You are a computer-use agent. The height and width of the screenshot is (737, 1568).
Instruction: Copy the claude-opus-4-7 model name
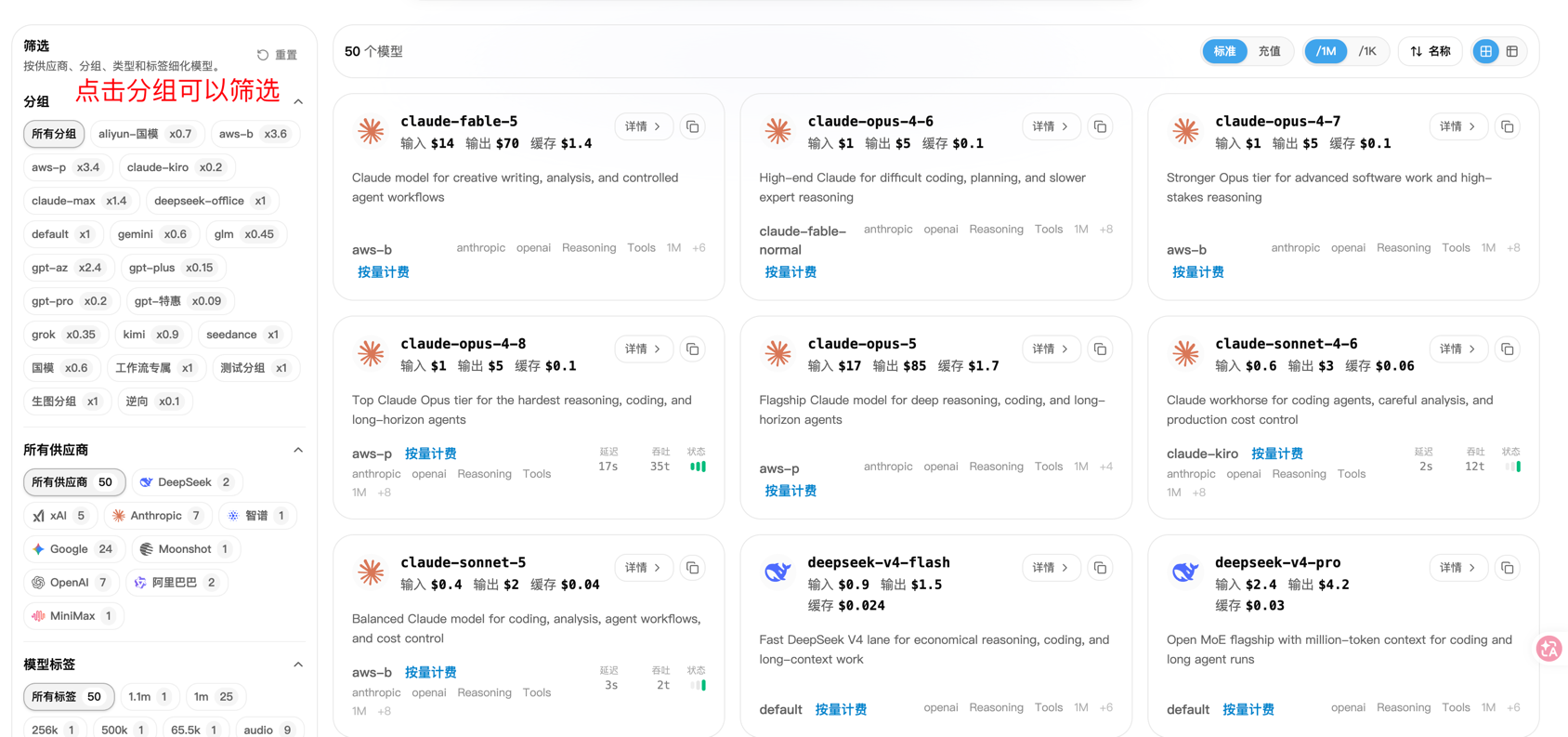pos(1508,126)
